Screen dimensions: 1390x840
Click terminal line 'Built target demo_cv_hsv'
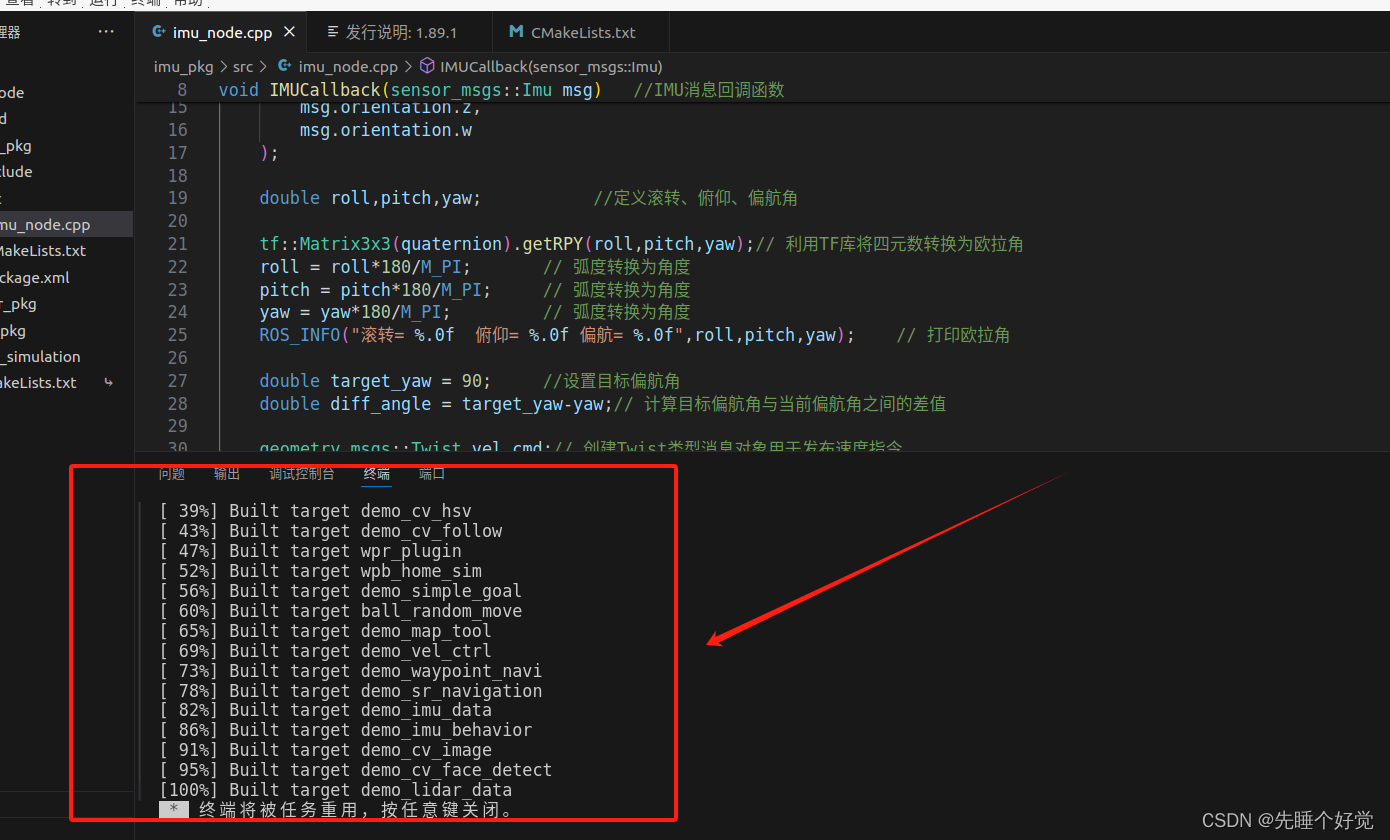point(350,511)
